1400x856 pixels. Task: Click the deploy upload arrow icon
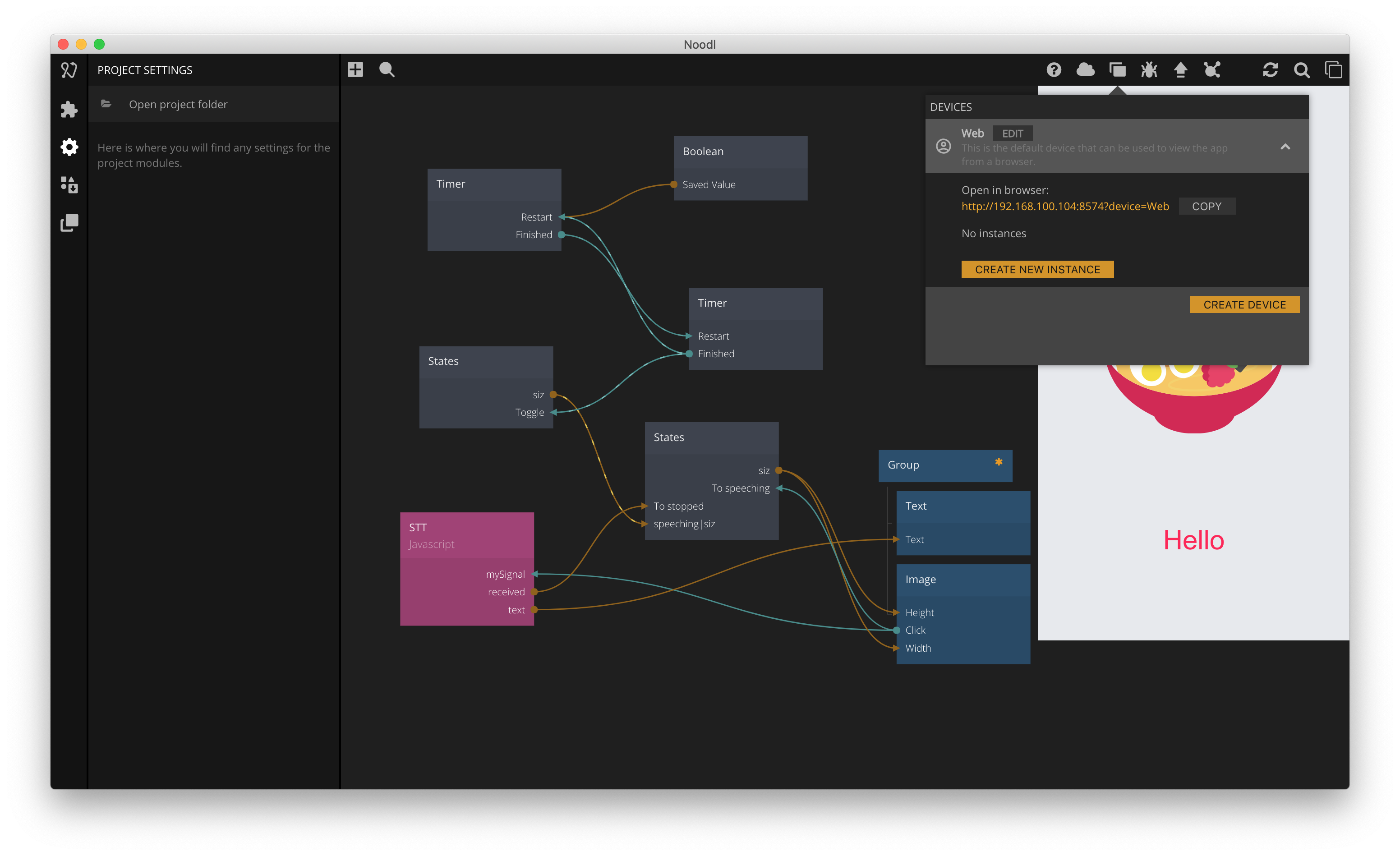pos(1180,70)
